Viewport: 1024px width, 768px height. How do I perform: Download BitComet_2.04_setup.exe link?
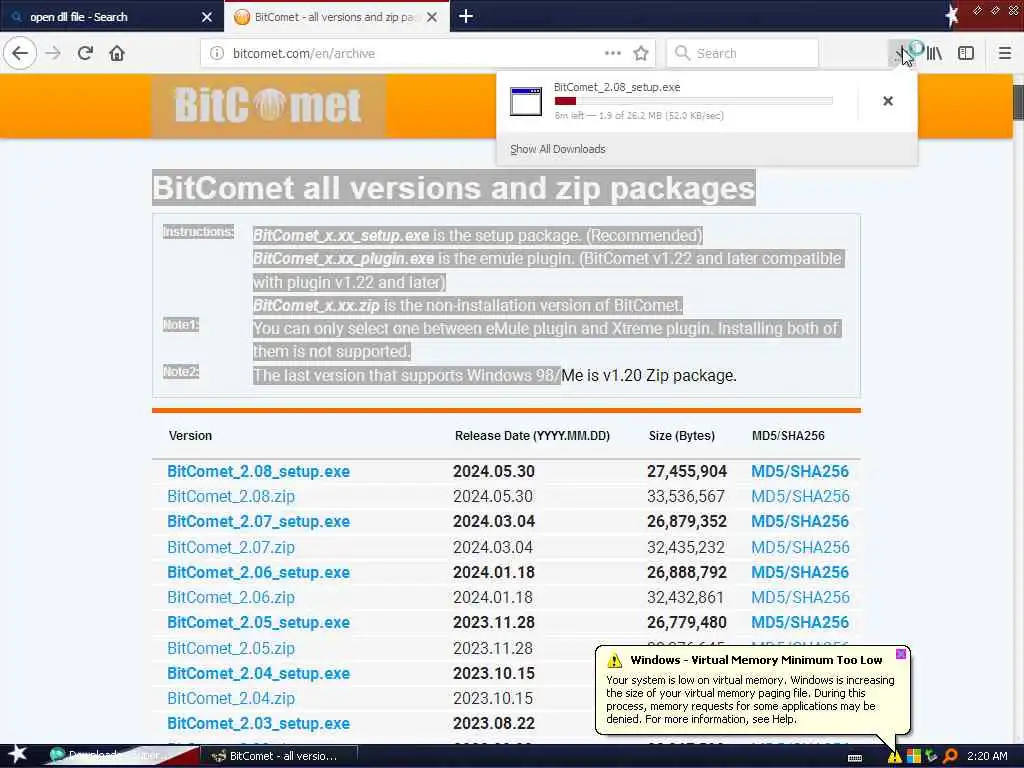259,673
